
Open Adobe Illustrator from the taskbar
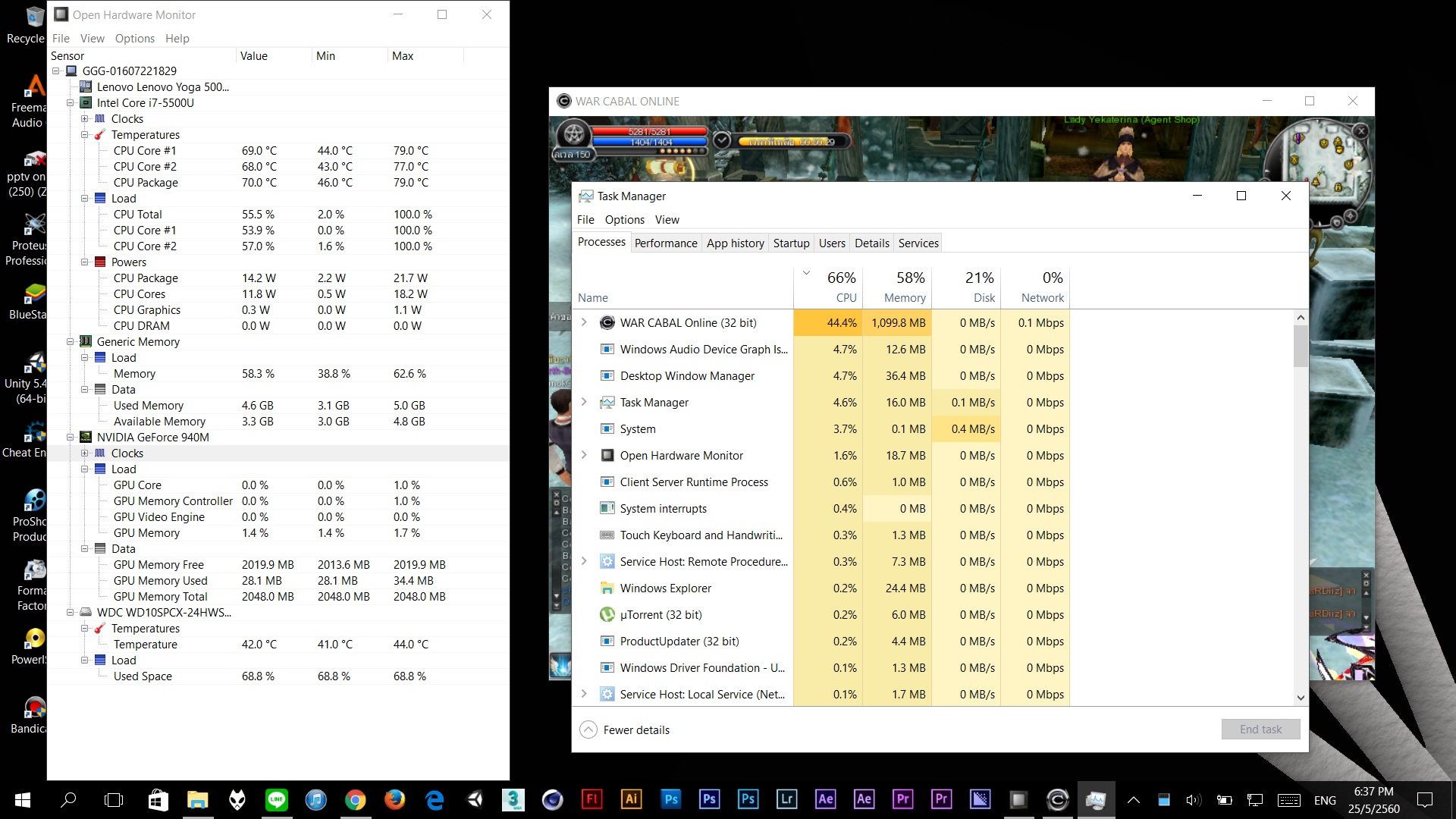631,799
